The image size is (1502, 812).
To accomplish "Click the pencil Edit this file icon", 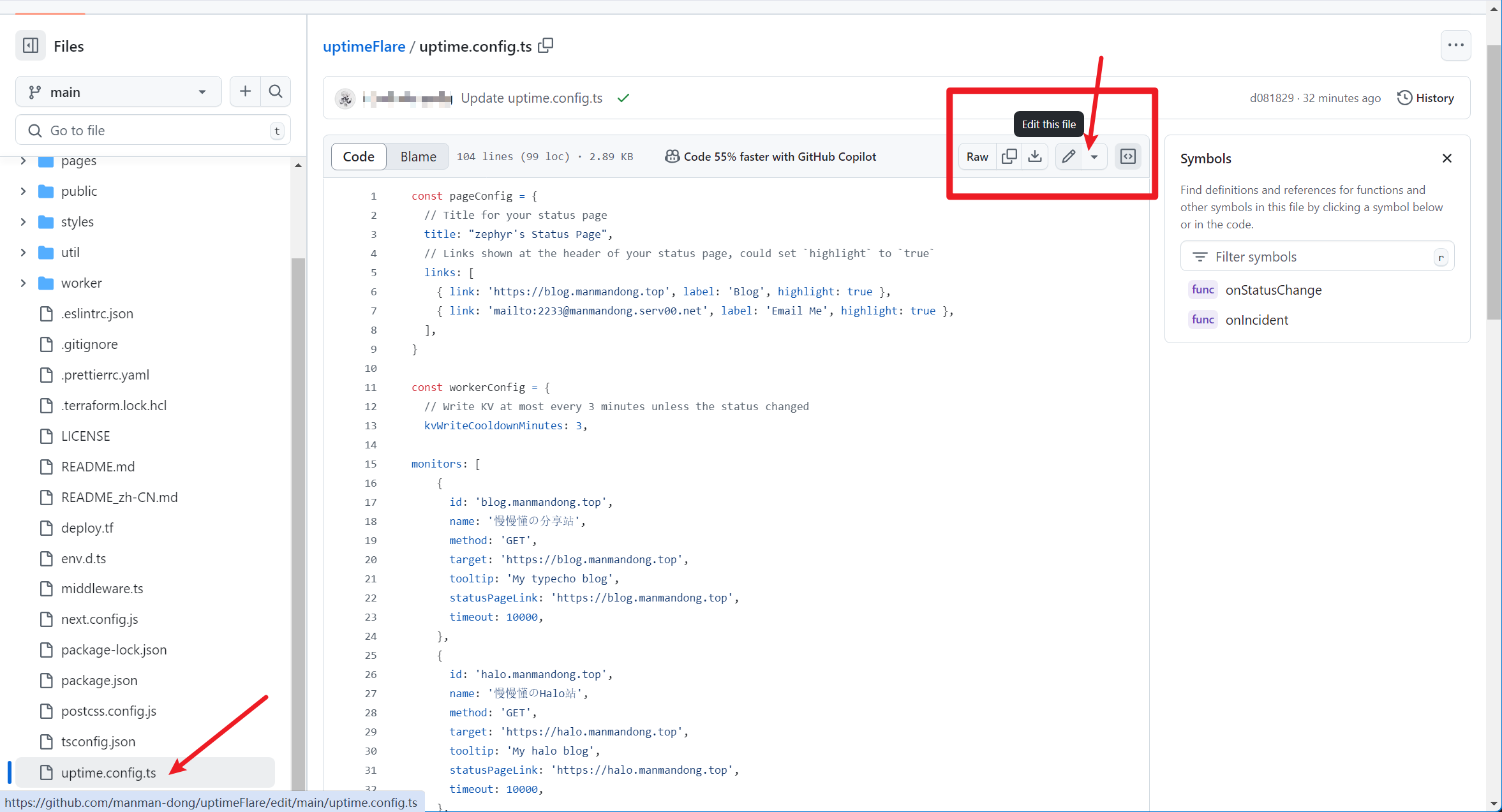I will tap(1069, 156).
